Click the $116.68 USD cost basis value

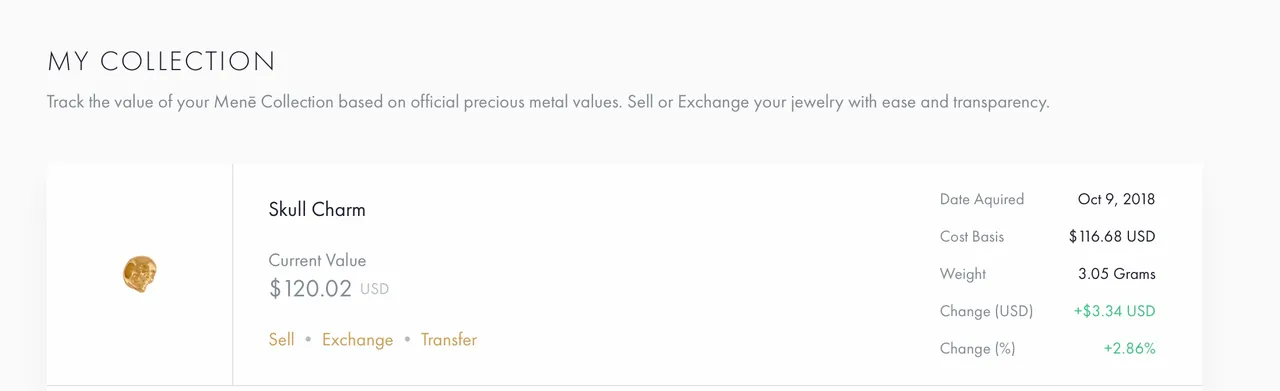[x=1112, y=237]
